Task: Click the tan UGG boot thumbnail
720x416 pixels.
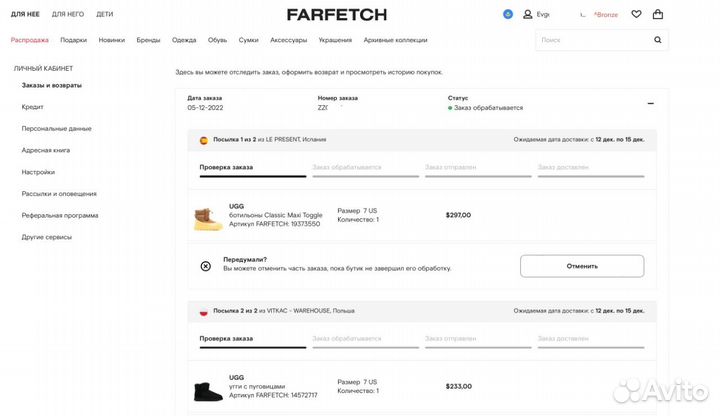Action: point(208,216)
